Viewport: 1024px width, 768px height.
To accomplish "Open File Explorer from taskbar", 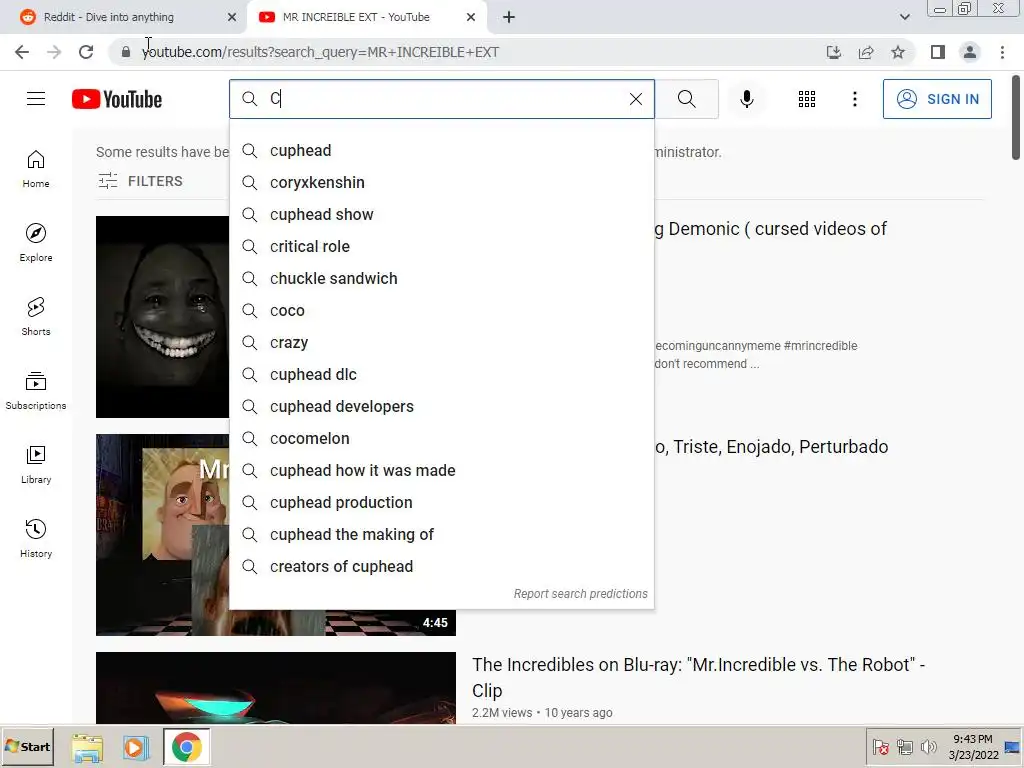I will (87, 747).
